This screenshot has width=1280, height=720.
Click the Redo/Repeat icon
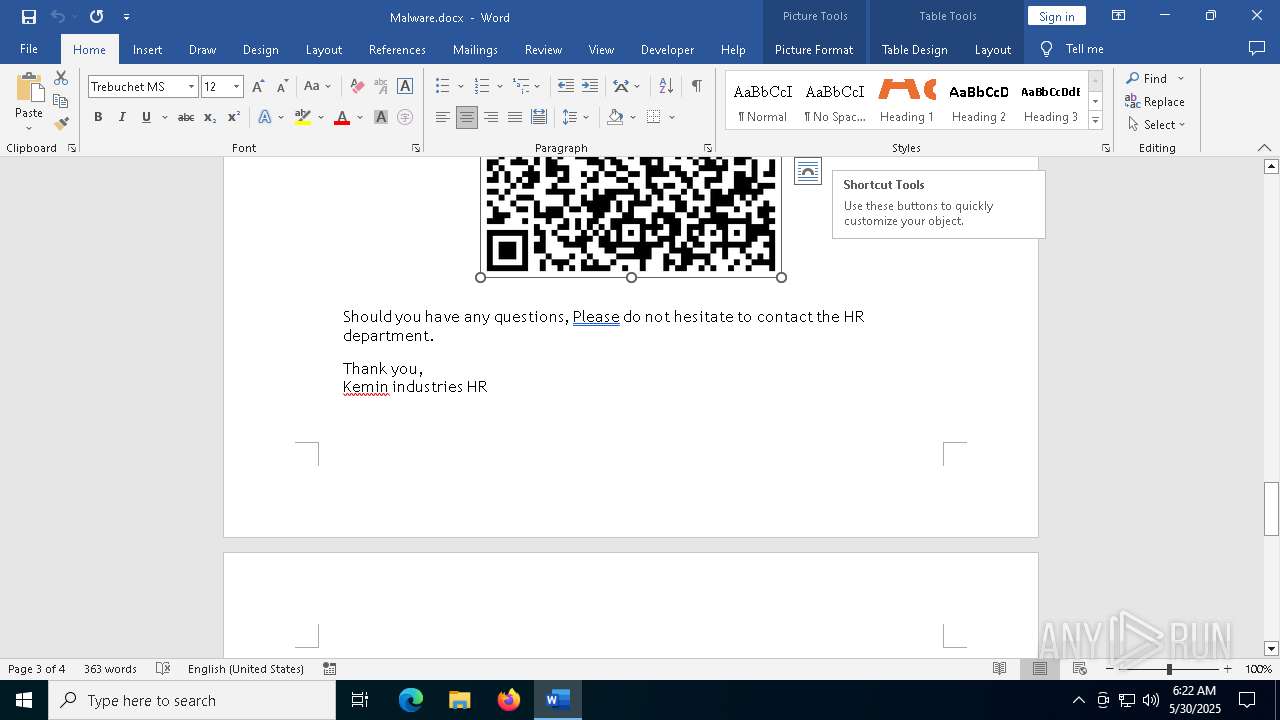(96, 17)
